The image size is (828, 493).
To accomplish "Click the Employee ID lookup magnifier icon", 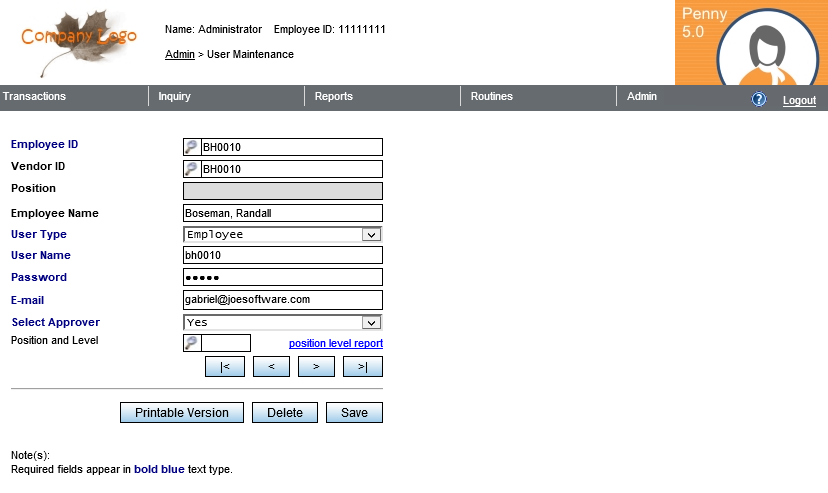I will [192, 147].
